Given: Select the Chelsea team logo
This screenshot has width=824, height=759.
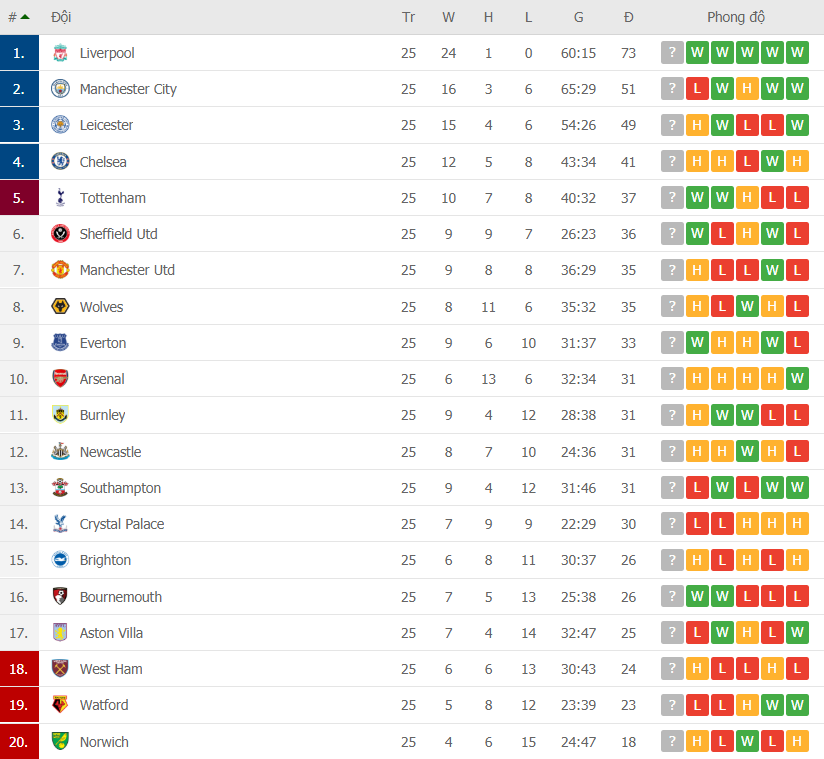Looking at the screenshot, I should click(60, 161).
